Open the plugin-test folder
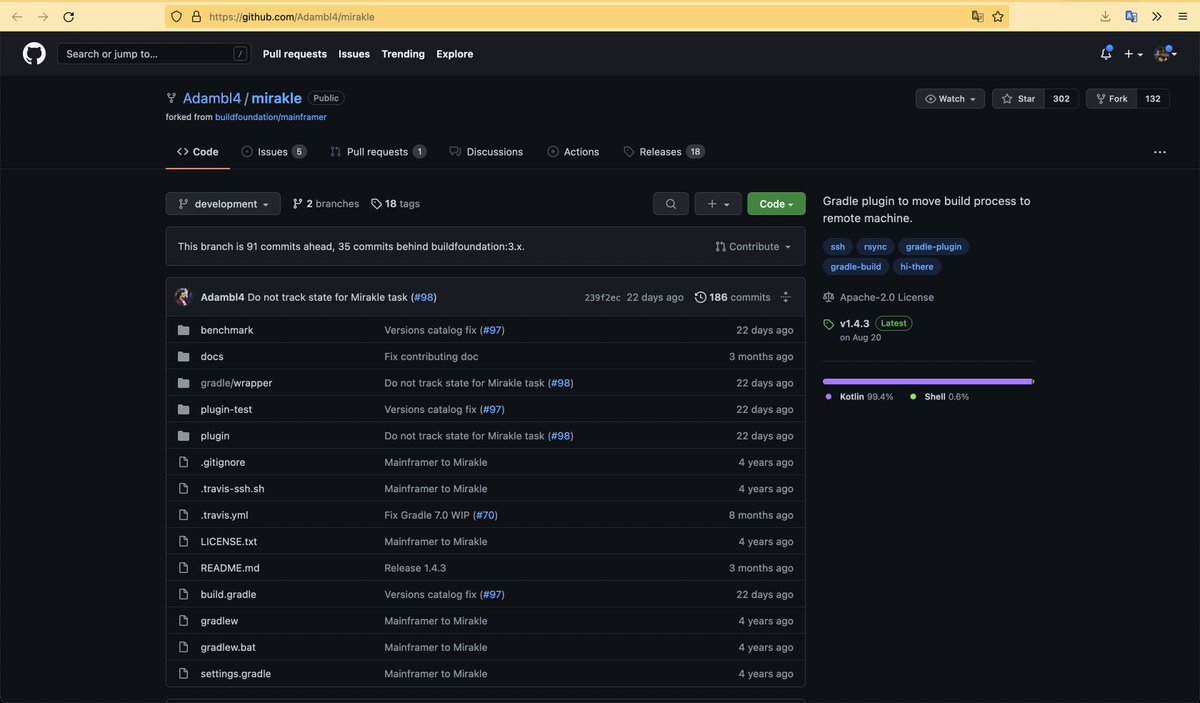Screen dimensions: 1200x703 coord(226,410)
